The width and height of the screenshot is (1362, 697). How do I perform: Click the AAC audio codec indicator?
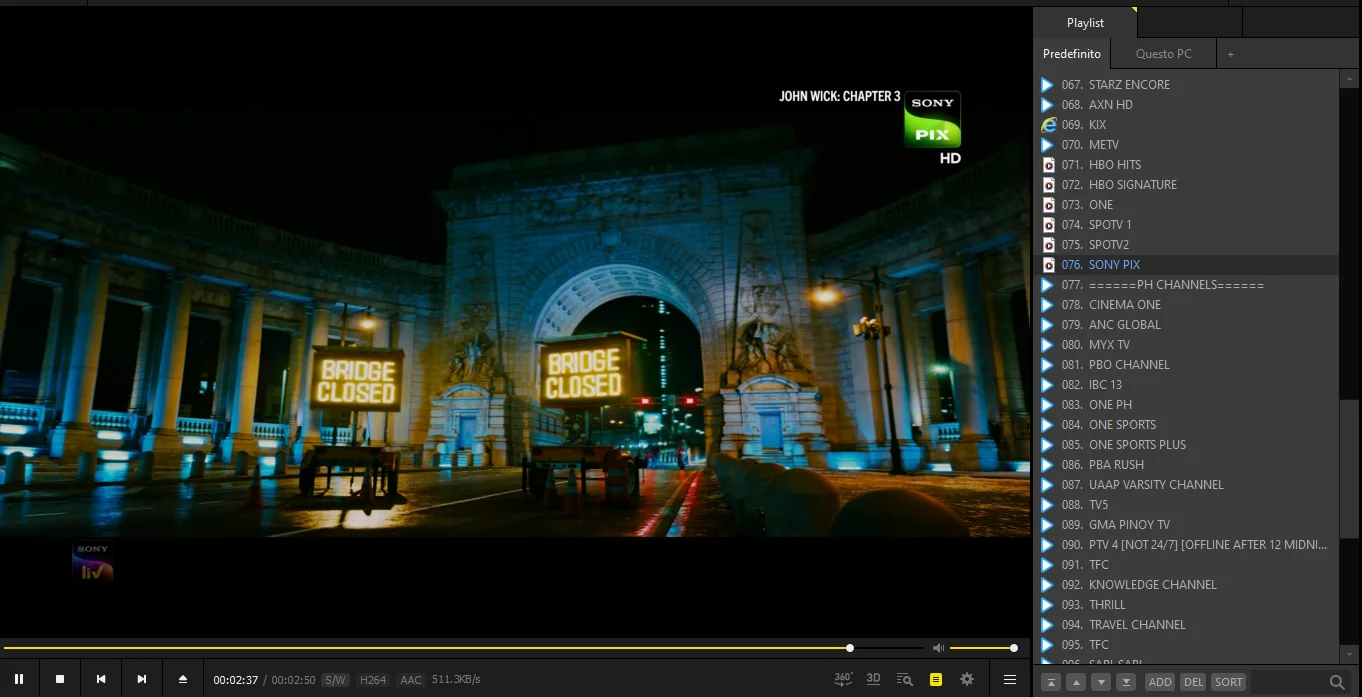(x=411, y=680)
